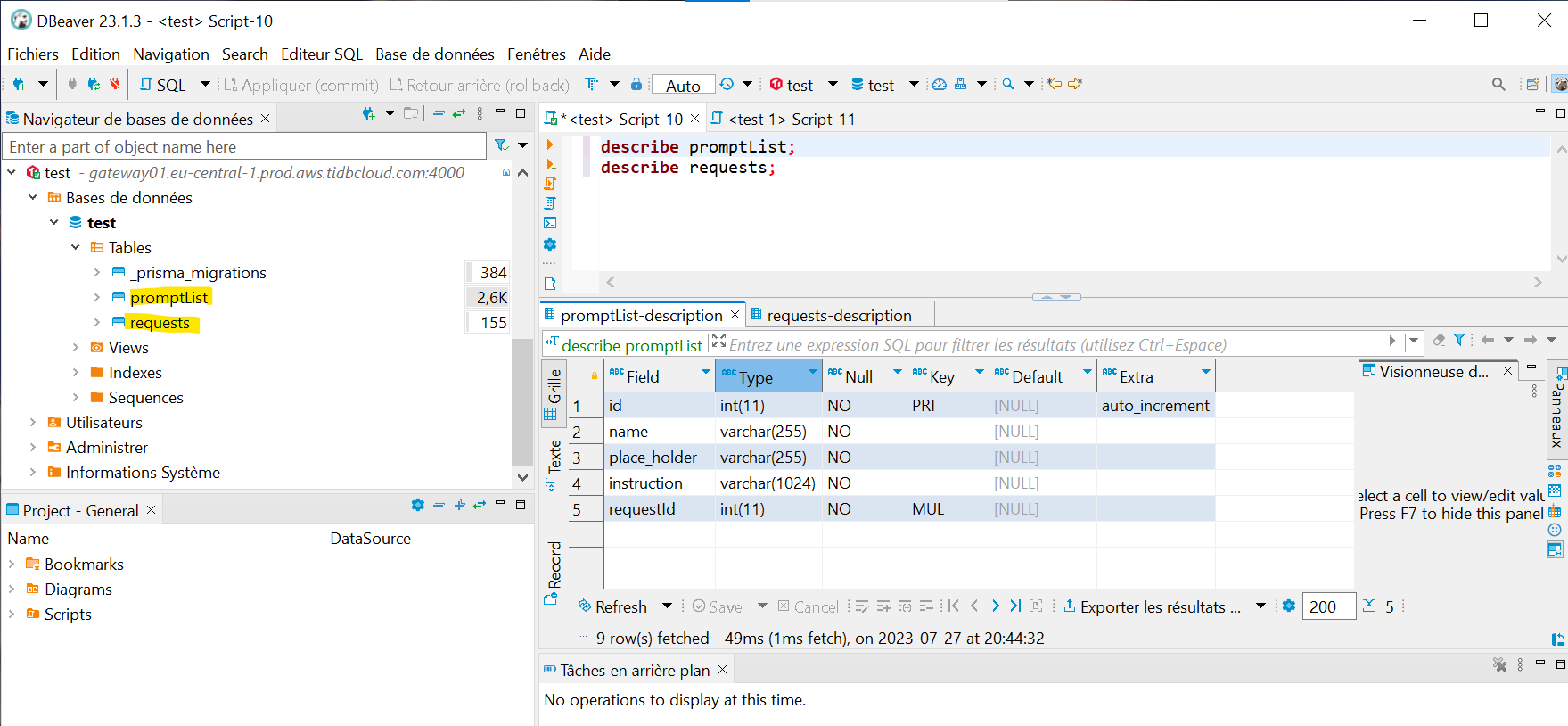
Task: Click the reconnect icon in main toolbar
Action: point(94,84)
